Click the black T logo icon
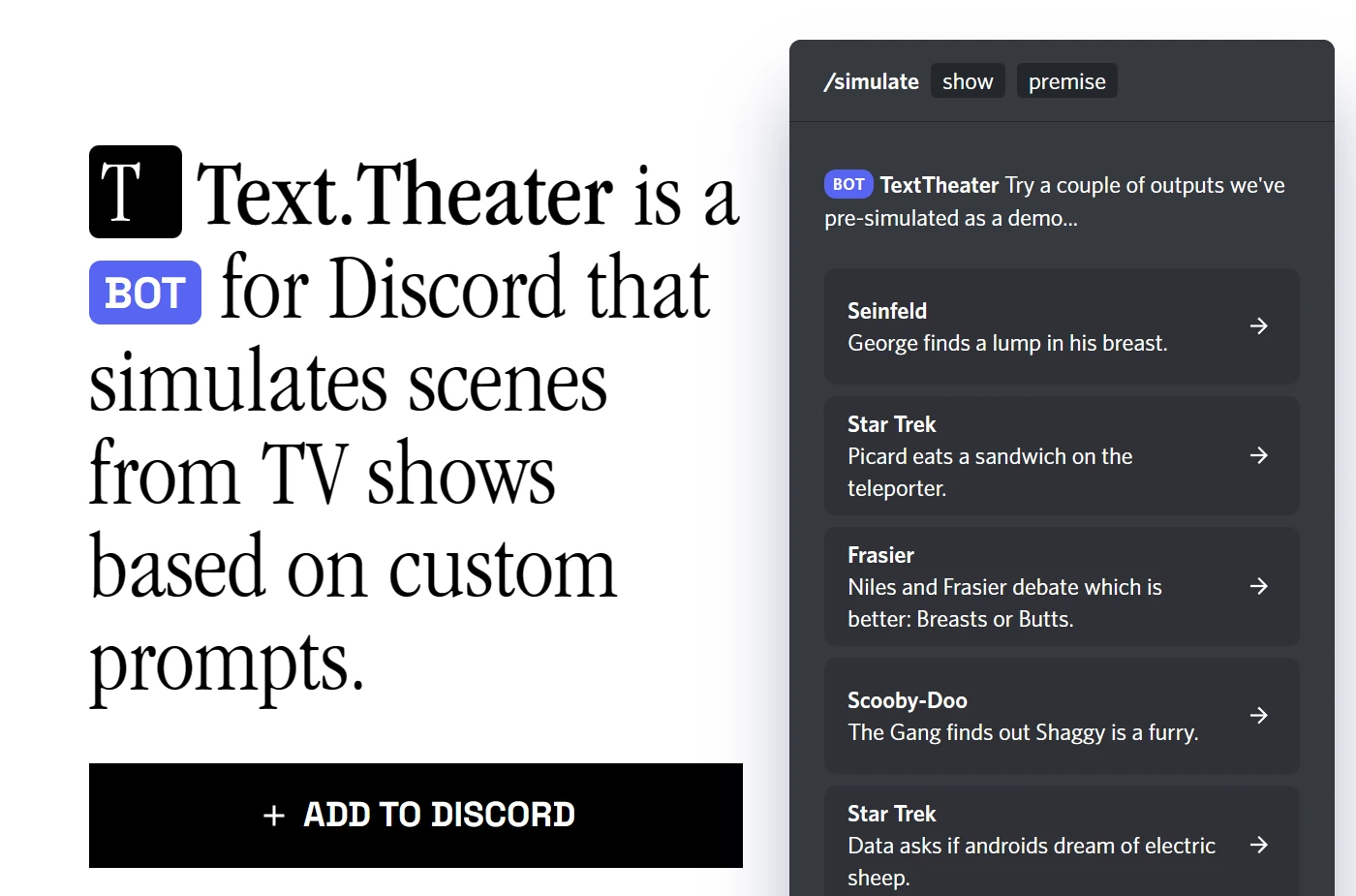Viewport: 1356px width, 896px height. pyautogui.click(x=136, y=192)
